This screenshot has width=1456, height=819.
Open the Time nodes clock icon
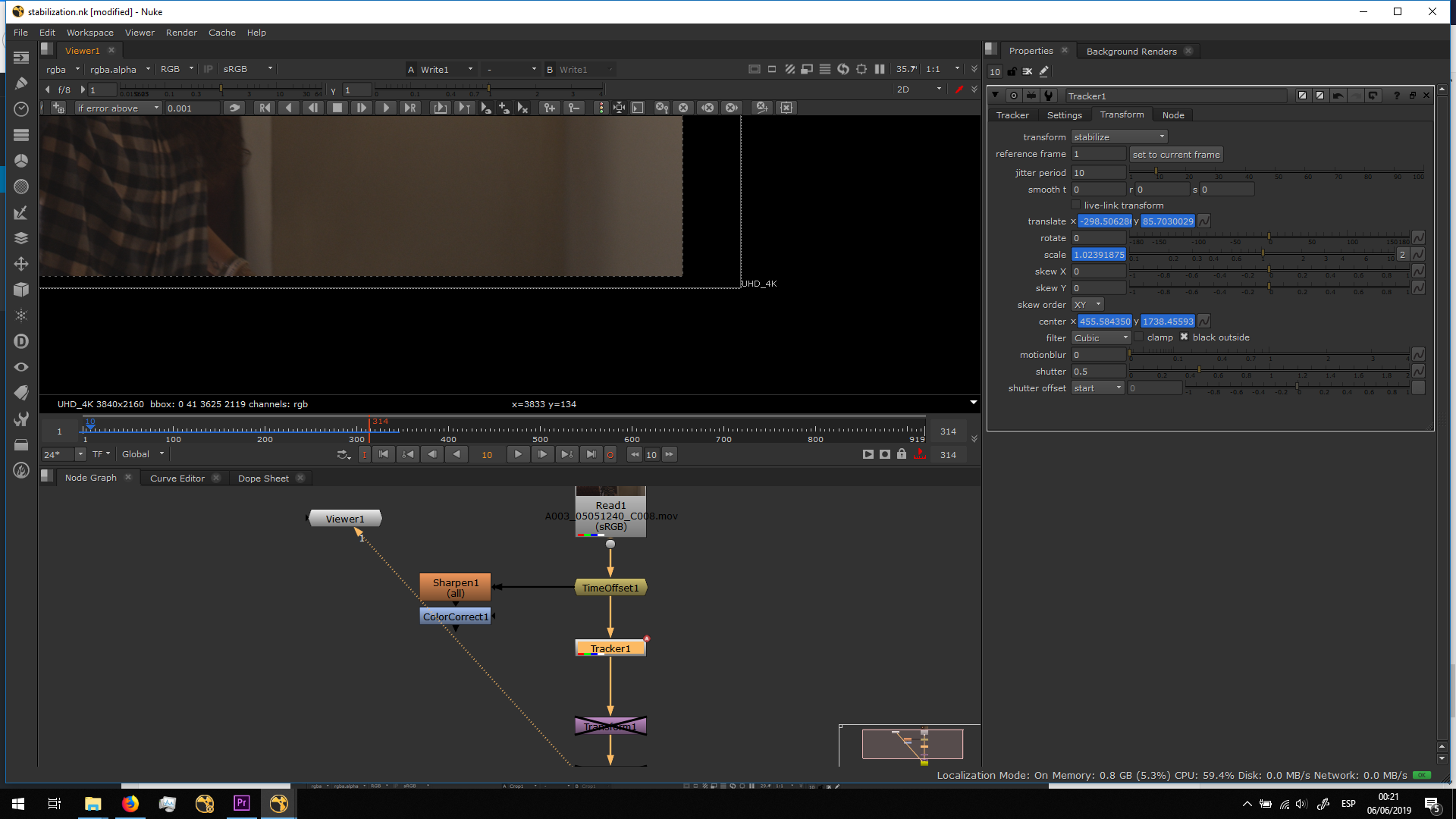pos(21,109)
